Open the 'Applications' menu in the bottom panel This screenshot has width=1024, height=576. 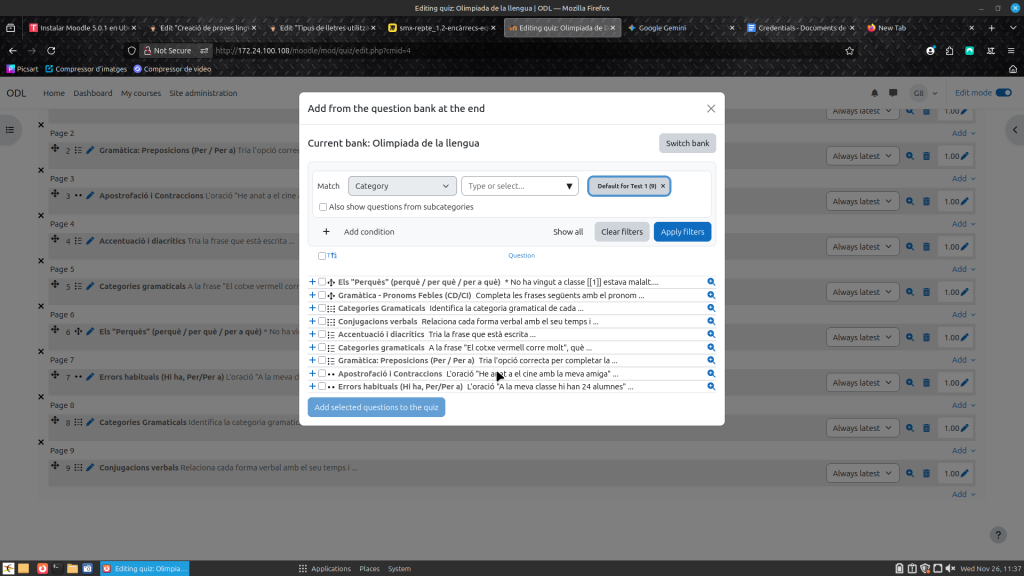(x=324, y=568)
